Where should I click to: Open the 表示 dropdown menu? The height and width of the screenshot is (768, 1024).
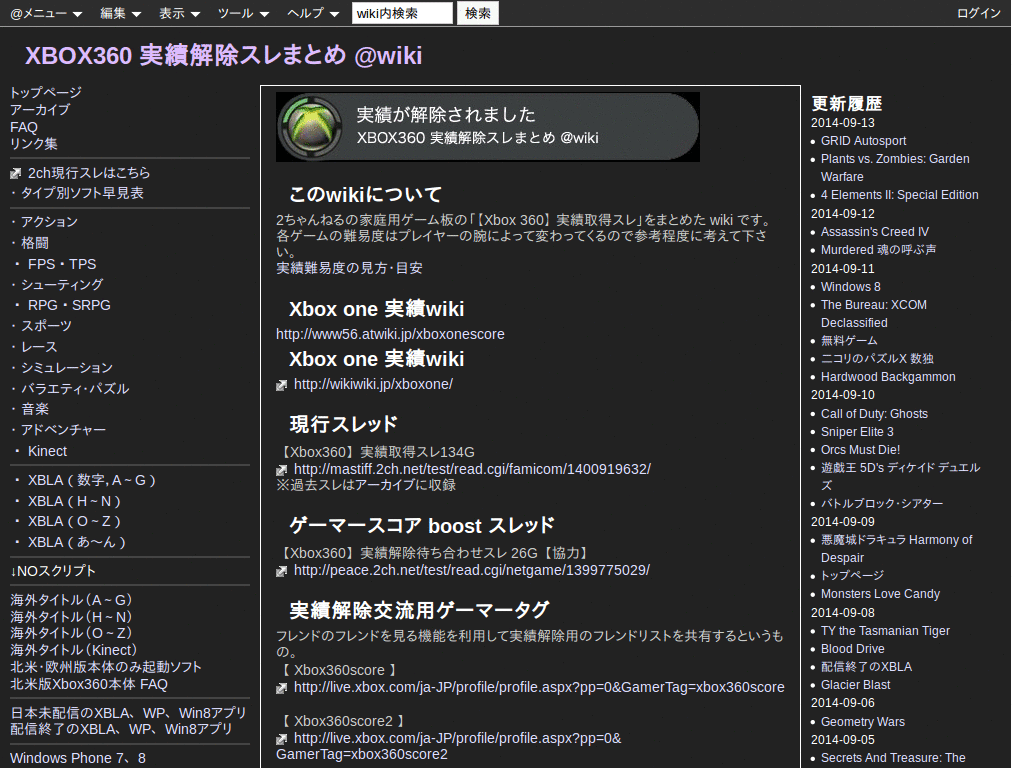pos(173,13)
